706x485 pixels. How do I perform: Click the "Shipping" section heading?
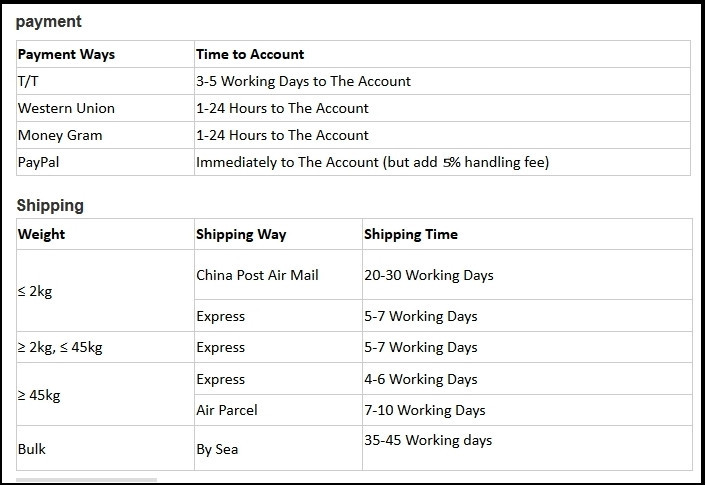50,205
